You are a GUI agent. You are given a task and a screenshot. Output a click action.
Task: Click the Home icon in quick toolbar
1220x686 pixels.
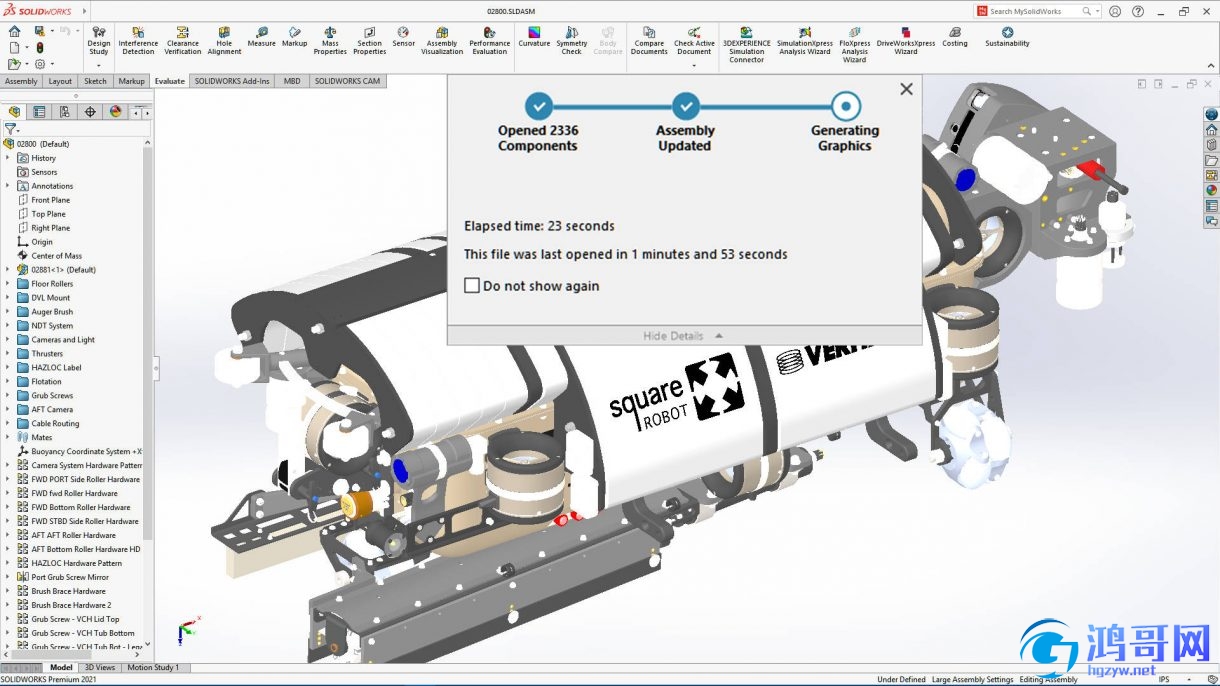pyautogui.click(x=14, y=31)
